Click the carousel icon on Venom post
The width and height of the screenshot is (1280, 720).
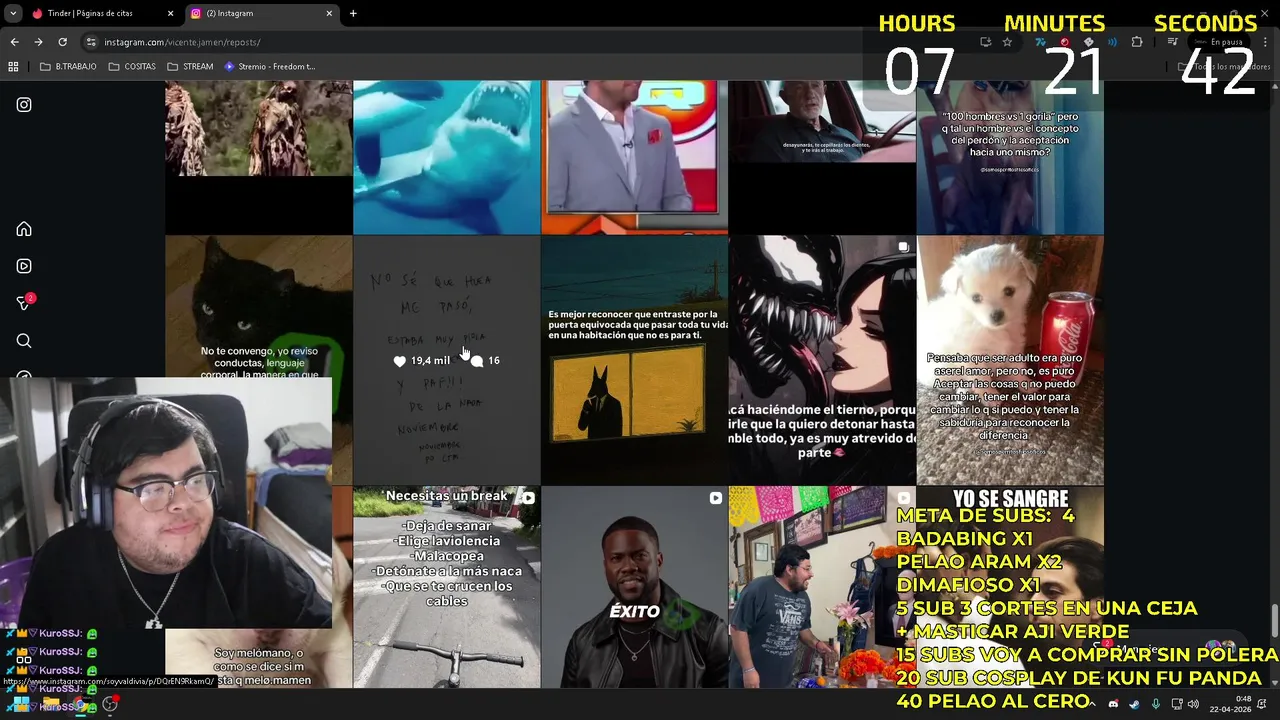point(903,247)
